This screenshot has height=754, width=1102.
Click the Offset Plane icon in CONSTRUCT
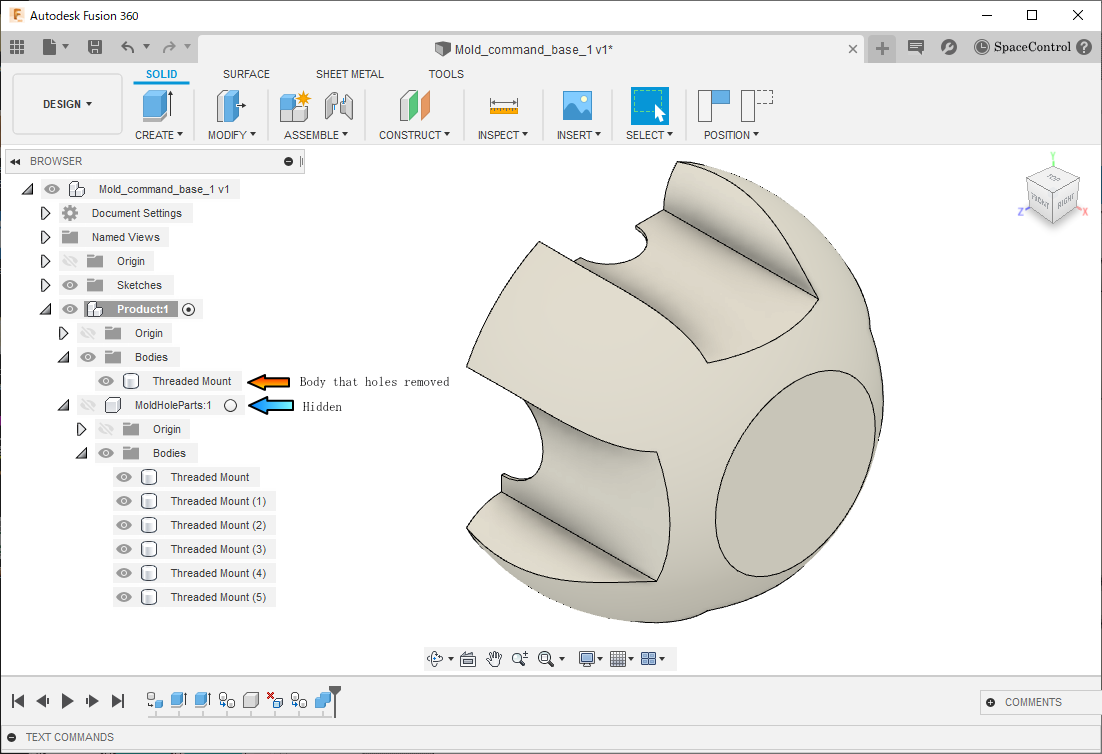coord(415,106)
